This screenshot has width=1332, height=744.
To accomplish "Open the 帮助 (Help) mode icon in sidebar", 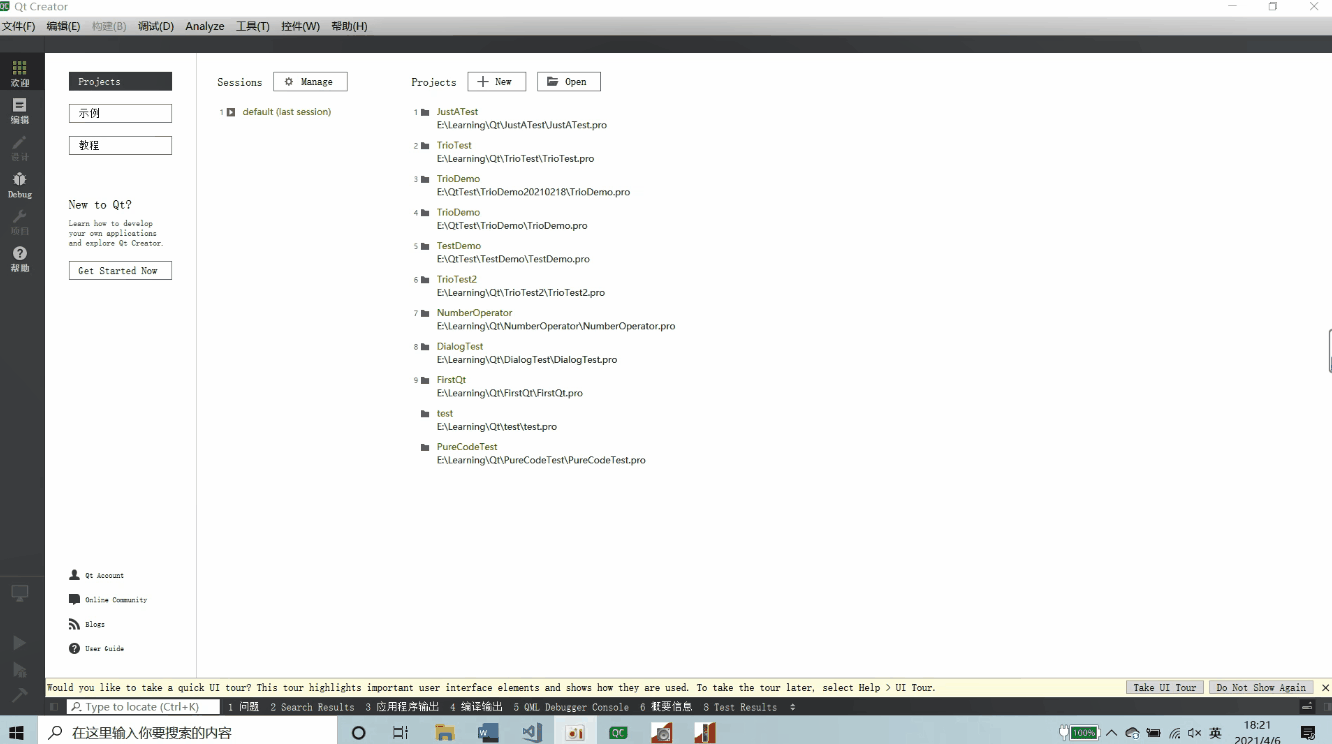I will 20,259.
